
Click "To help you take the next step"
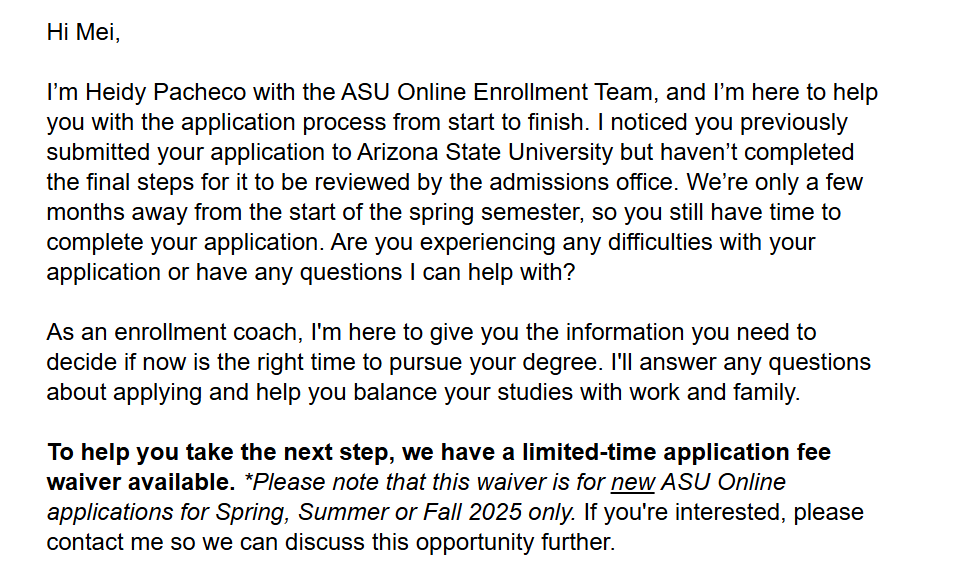click(x=217, y=453)
